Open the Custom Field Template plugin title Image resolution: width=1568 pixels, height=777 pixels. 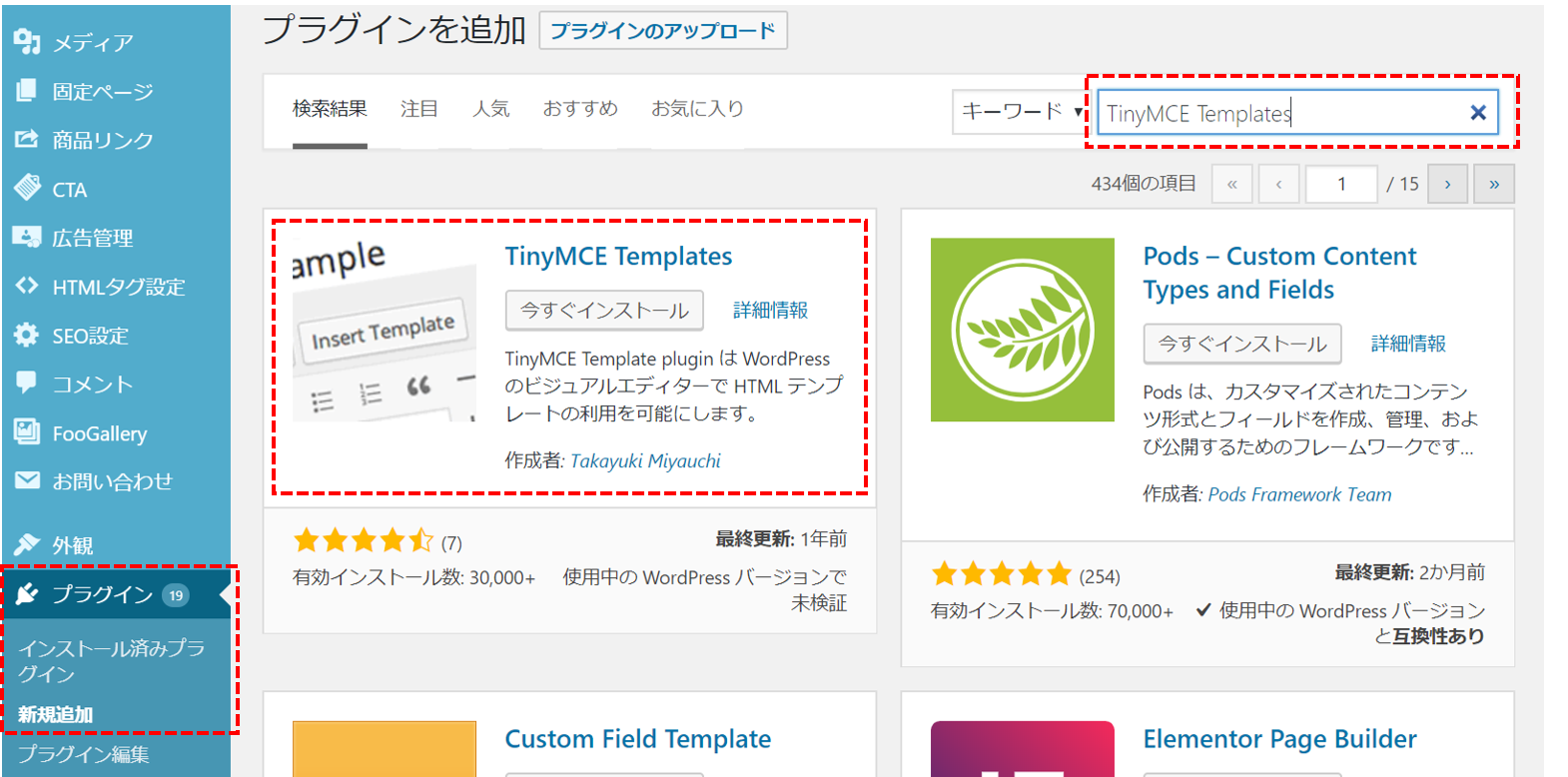pos(638,739)
